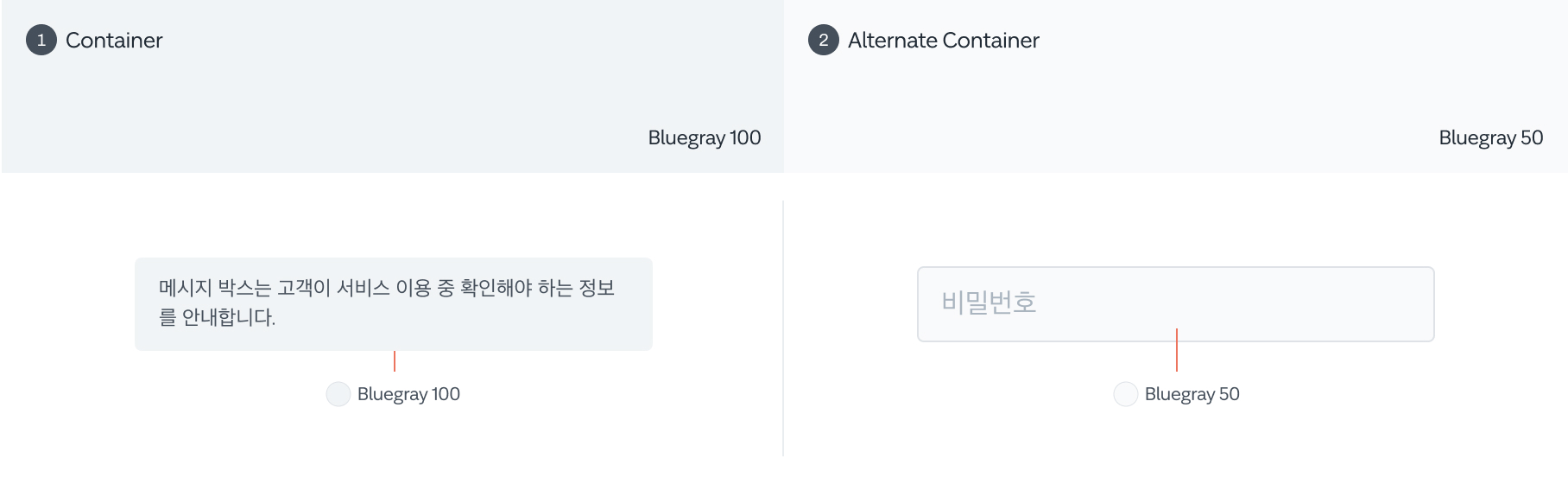This screenshot has width=1568, height=484.
Task: Click the 비밀번호 placeholder text
Action: coord(989,302)
